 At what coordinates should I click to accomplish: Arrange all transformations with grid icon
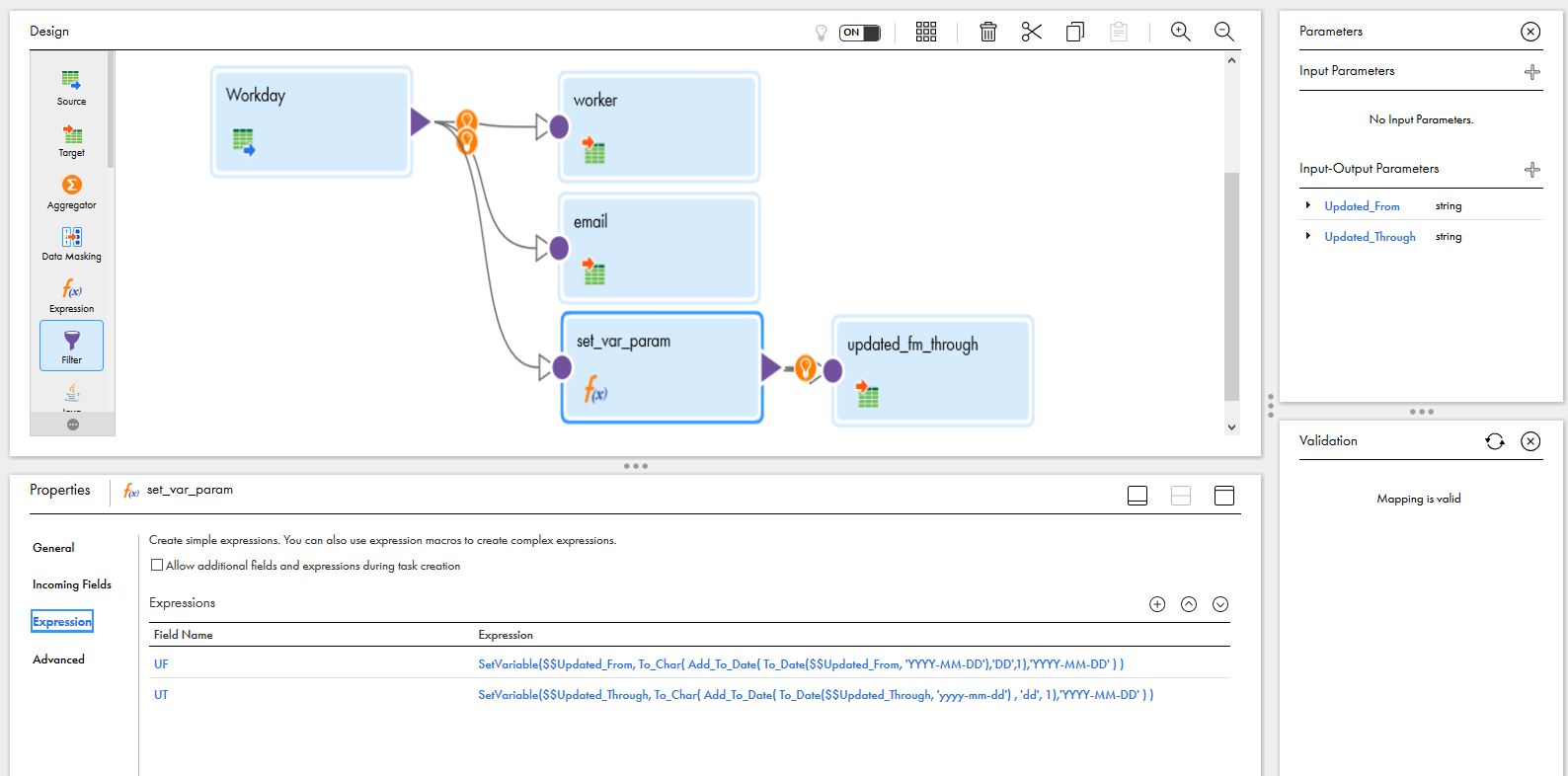tap(926, 32)
